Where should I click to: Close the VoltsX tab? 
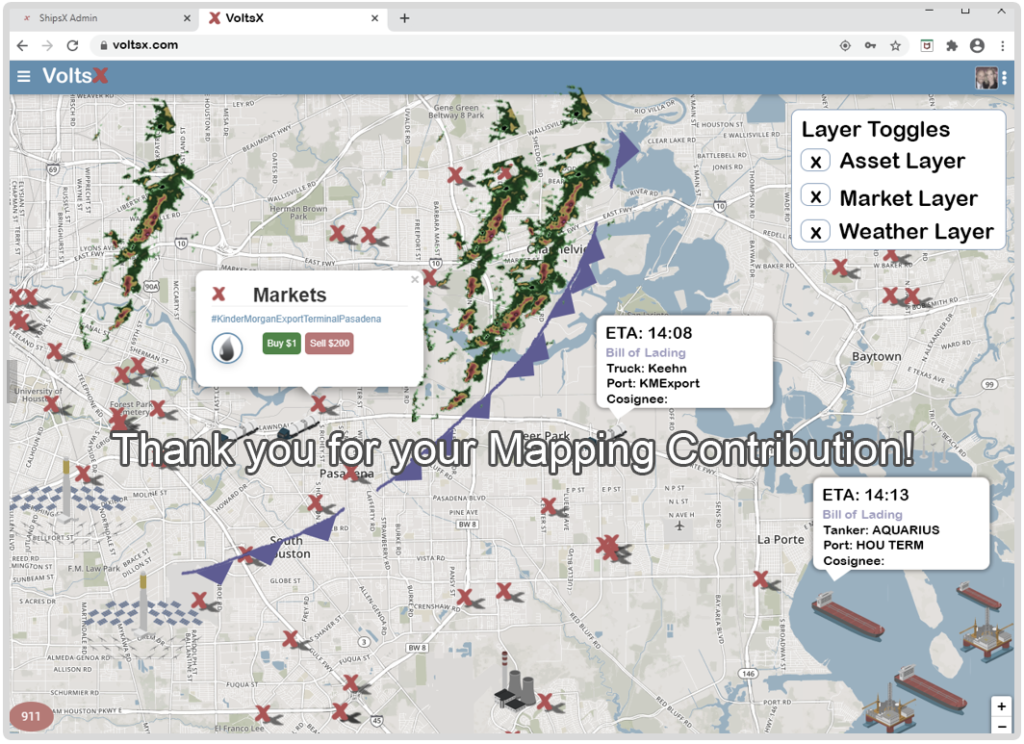pos(374,18)
